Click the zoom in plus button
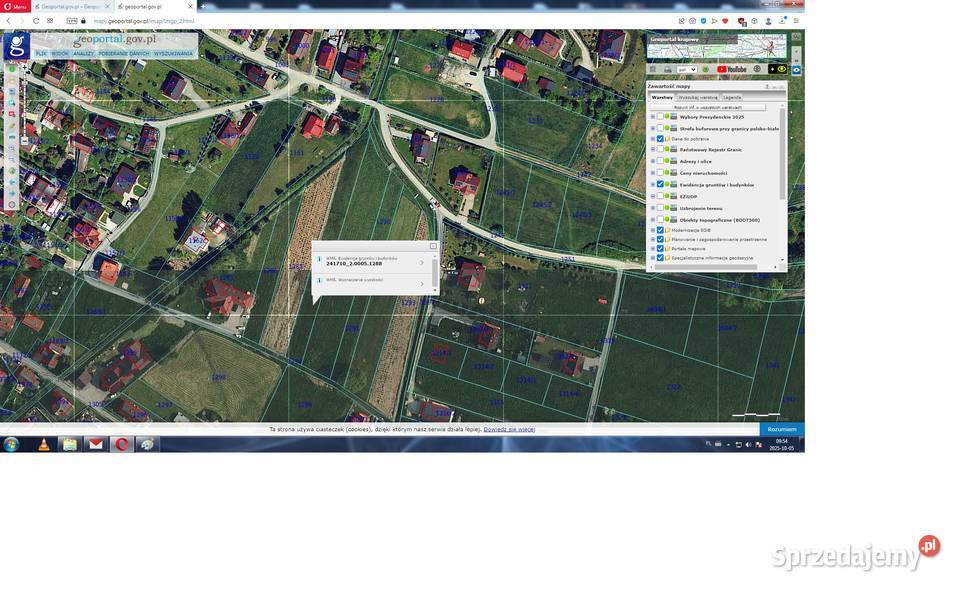 [x=25, y=69]
